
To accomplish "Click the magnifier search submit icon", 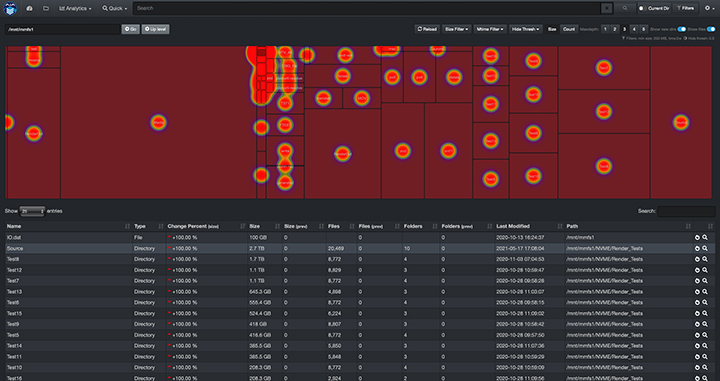I will point(625,8).
